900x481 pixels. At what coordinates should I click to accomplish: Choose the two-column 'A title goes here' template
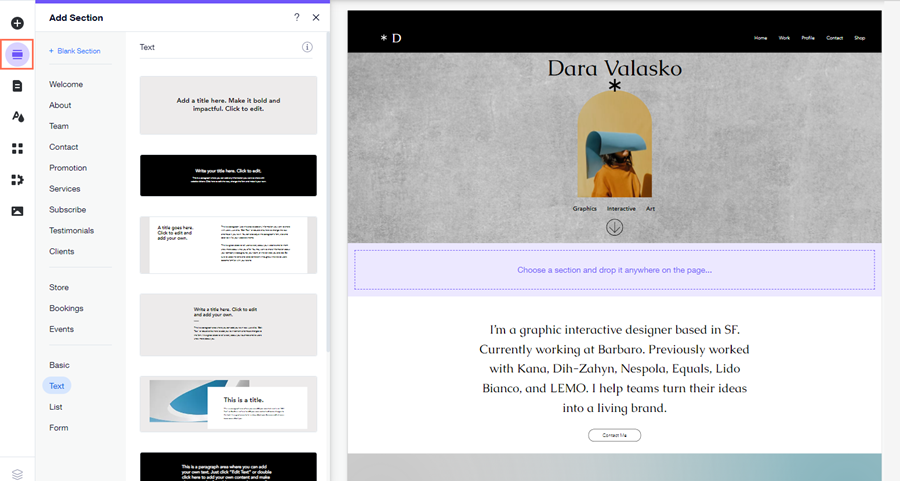(x=228, y=245)
